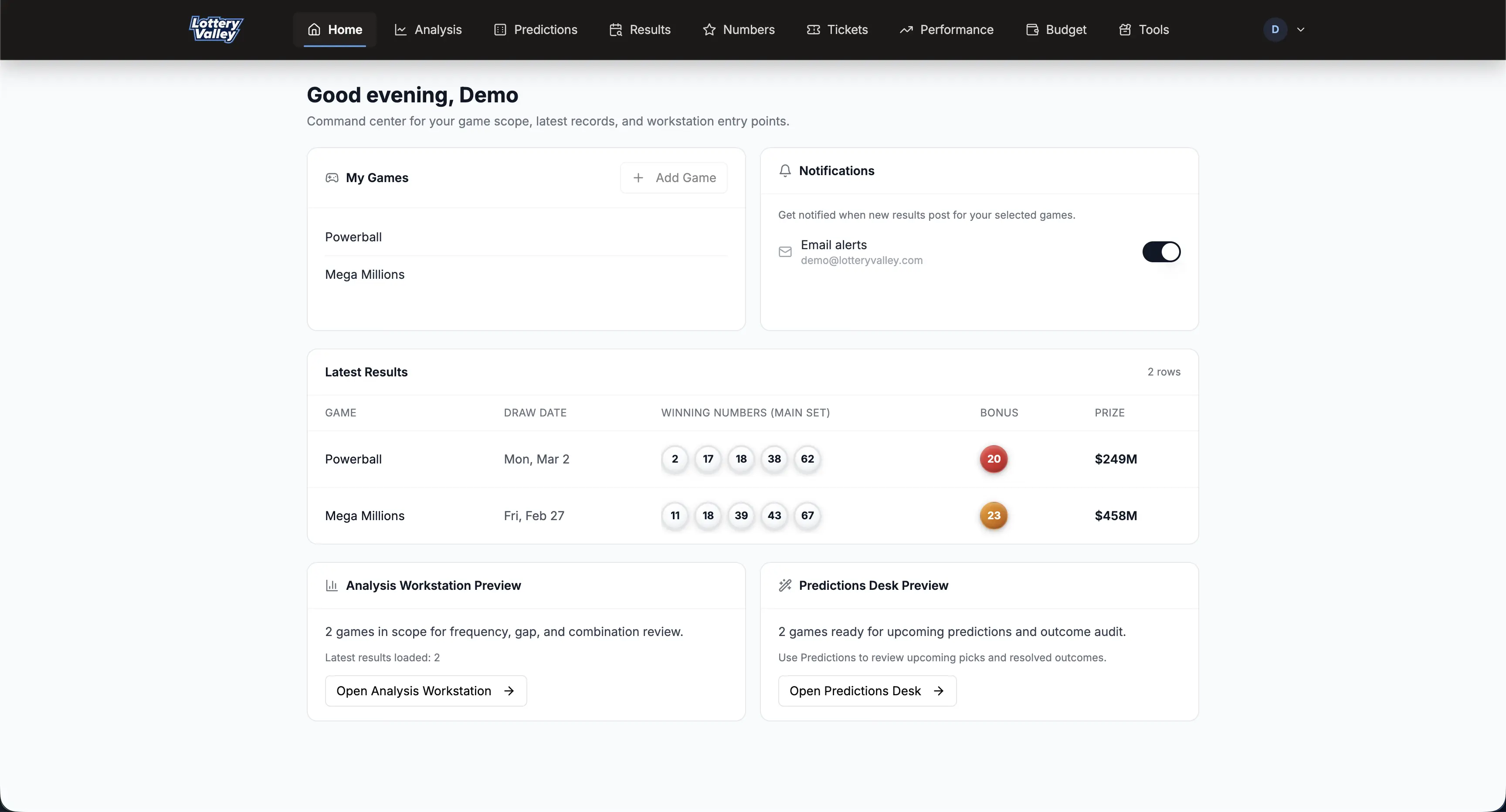Click the notification bell icon
Viewport: 1506px width, 812px height.
click(x=785, y=171)
